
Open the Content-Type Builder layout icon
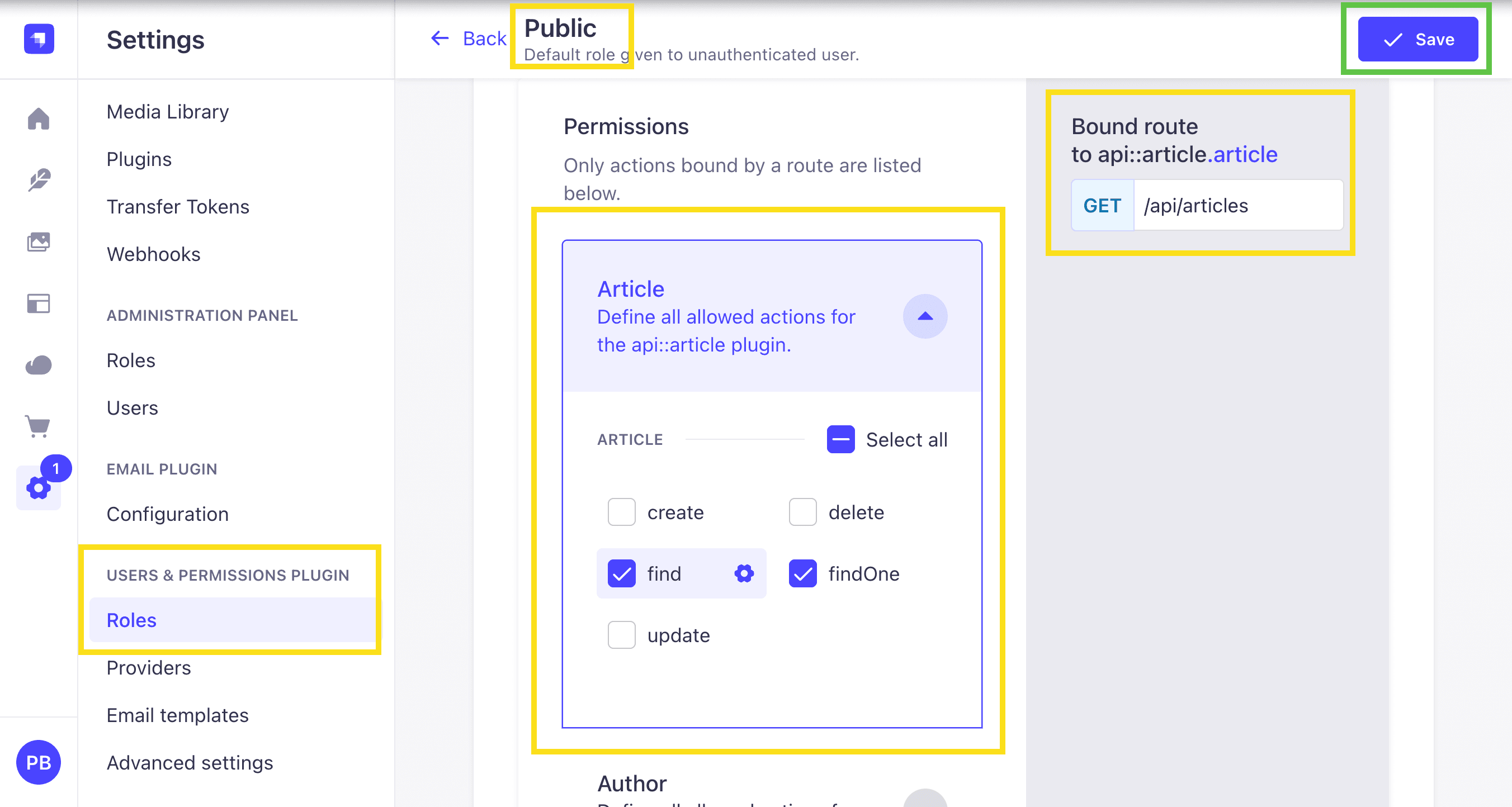click(x=39, y=303)
